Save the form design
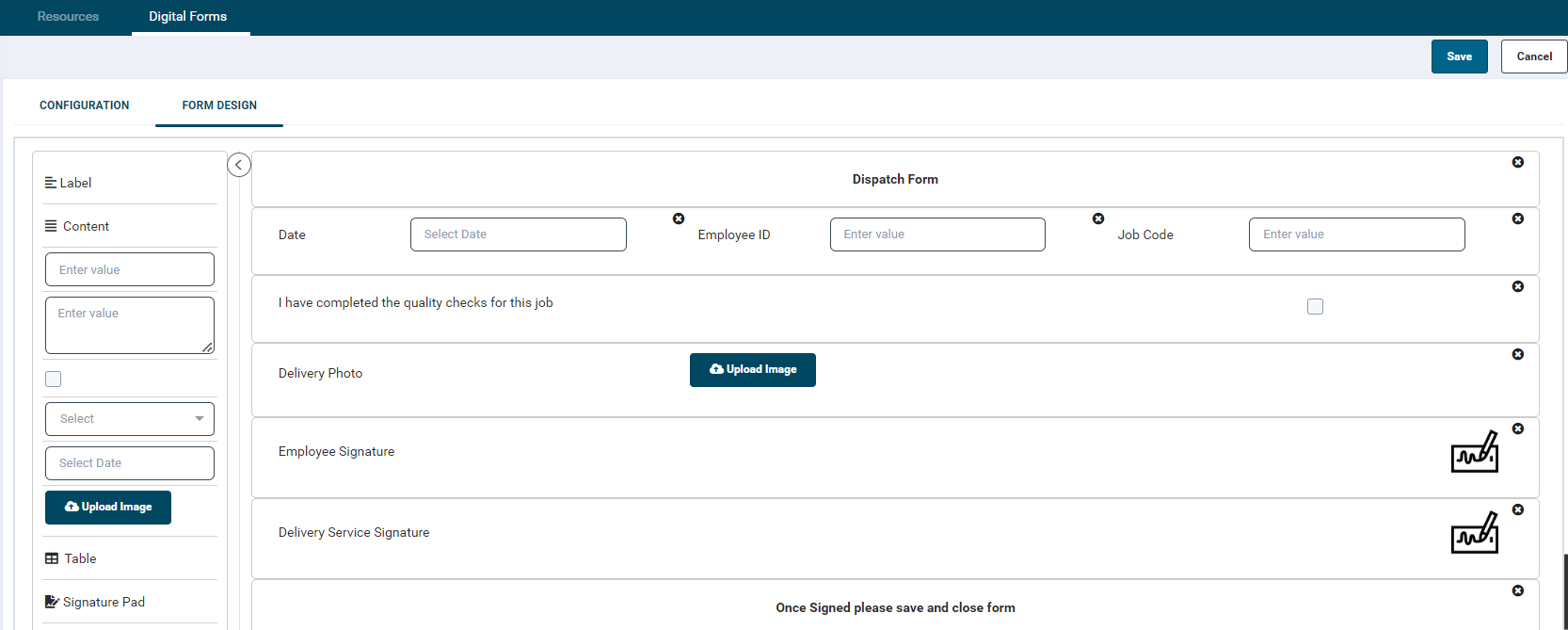1568x630 pixels. (1459, 57)
